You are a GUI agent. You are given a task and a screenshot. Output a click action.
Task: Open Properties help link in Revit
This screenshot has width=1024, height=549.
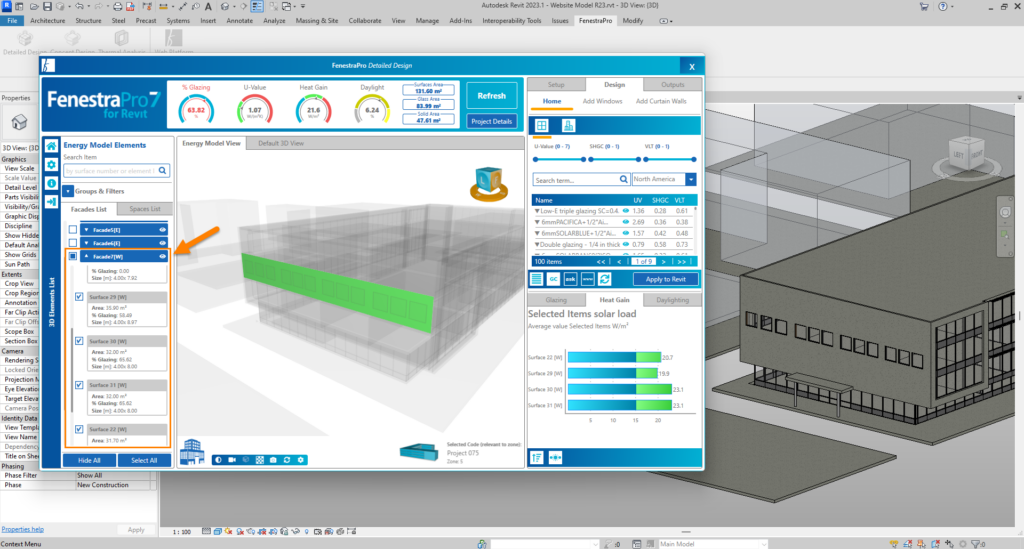click(22, 529)
